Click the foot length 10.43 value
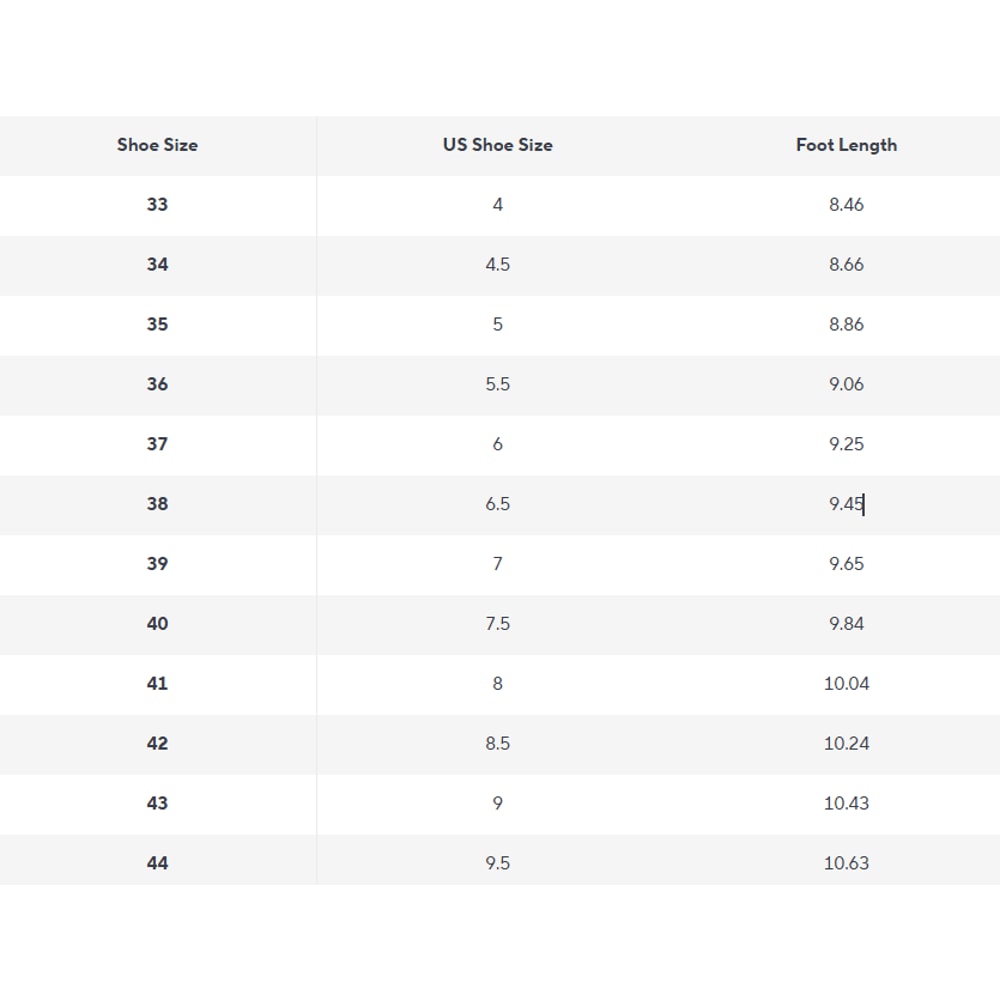1000x1000 pixels. (x=846, y=803)
